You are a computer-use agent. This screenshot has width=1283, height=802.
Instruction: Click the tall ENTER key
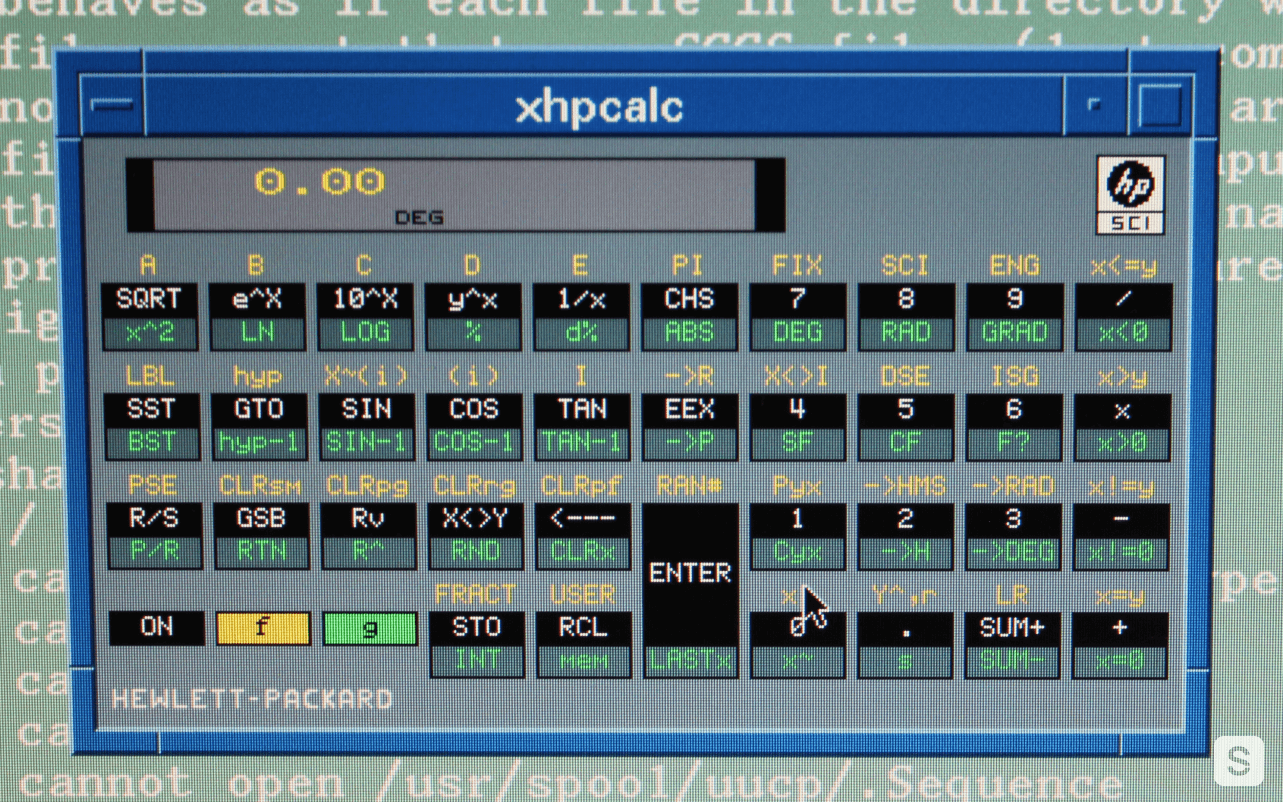pyautogui.click(x=691, y=590)
